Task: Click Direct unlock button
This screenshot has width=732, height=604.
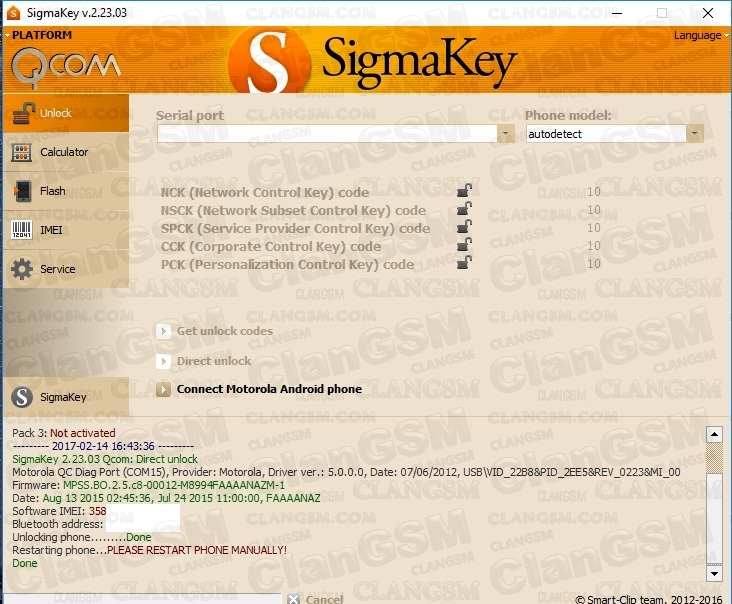Action: (x=214, y=361)
